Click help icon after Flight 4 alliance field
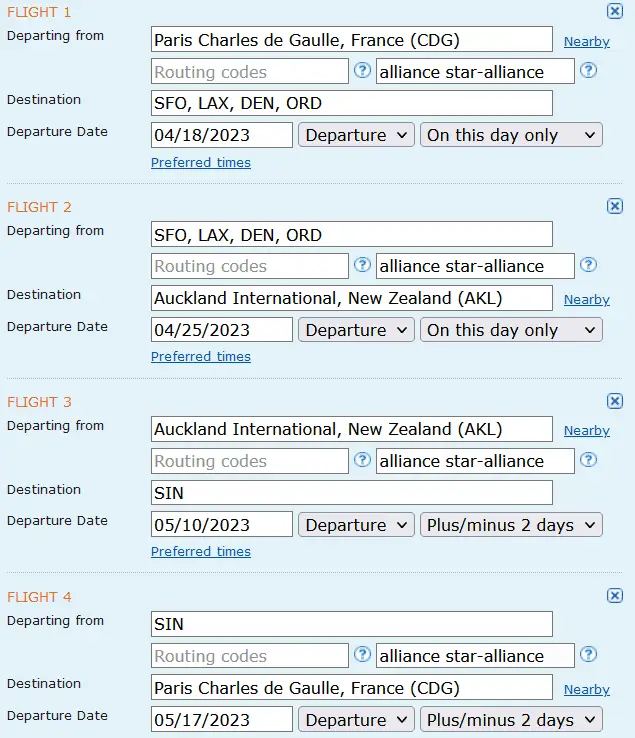Image resolution: width=635 pixels, height=738 pixels. 589,656
